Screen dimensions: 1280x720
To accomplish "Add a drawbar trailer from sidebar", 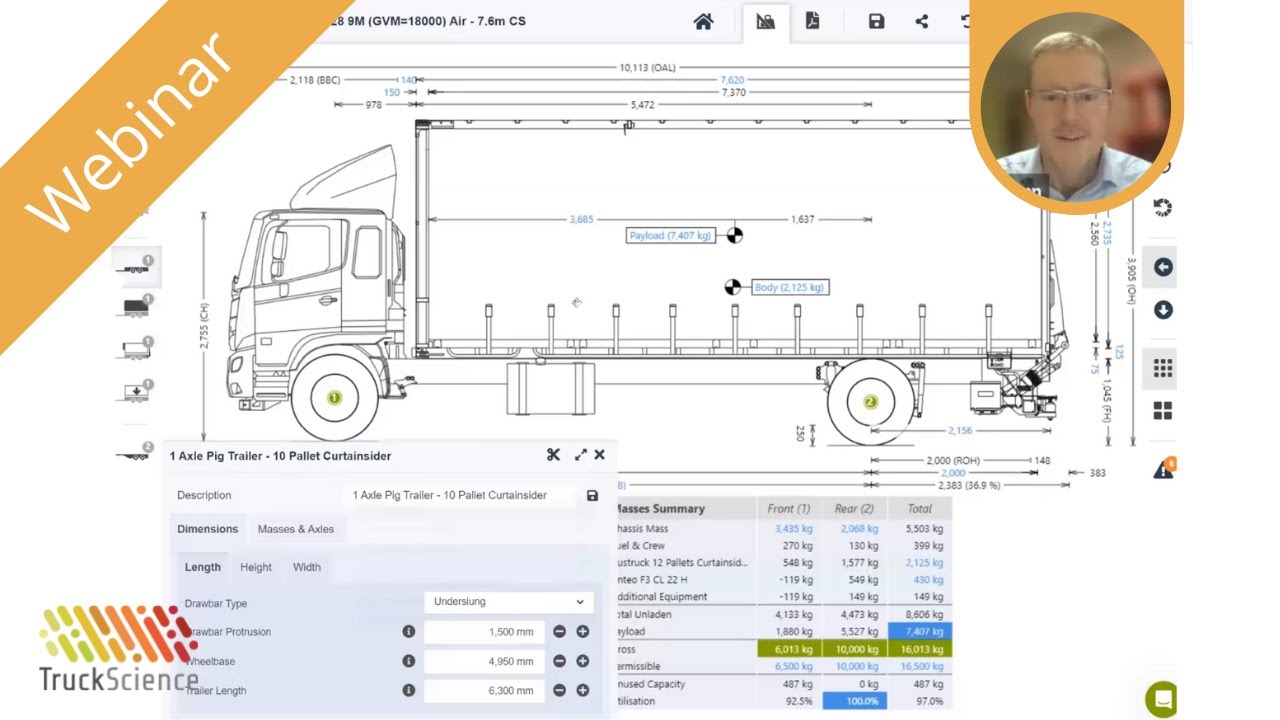I will coord(134,267).
